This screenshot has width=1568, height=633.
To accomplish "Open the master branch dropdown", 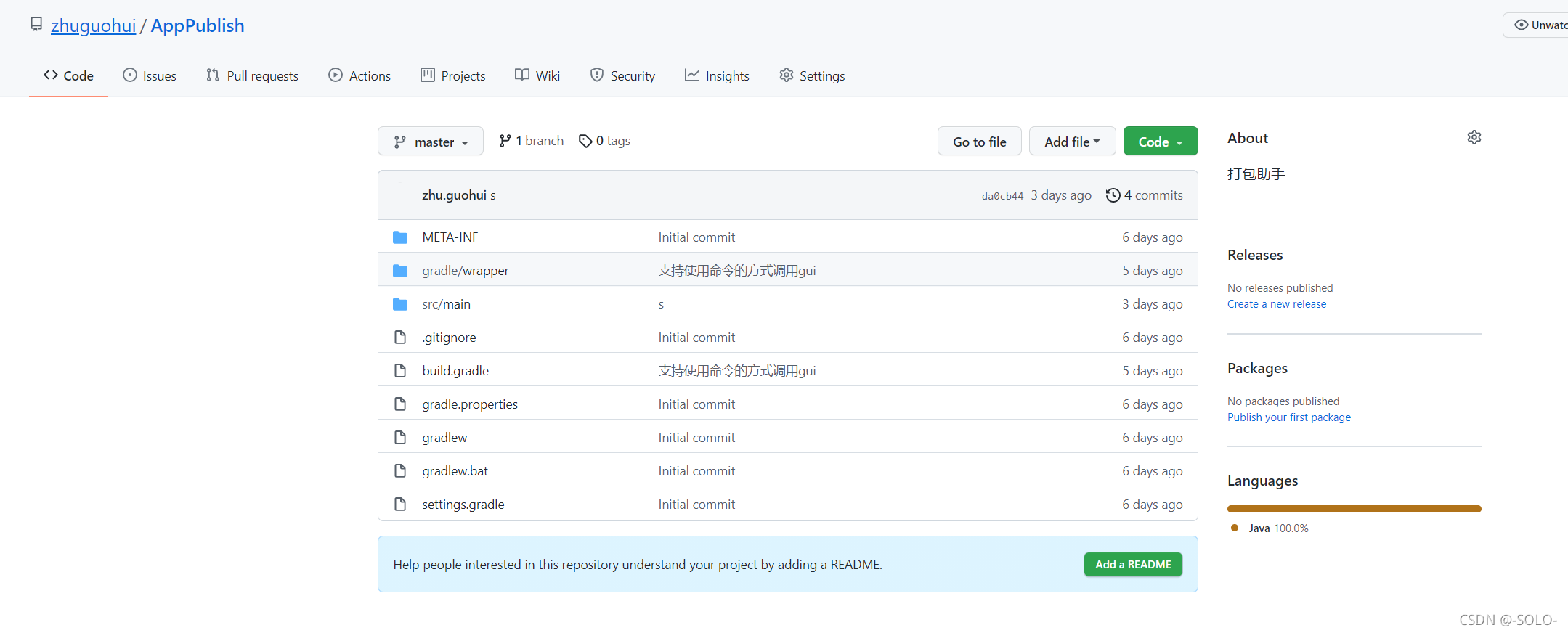I will tap(431, 142).
